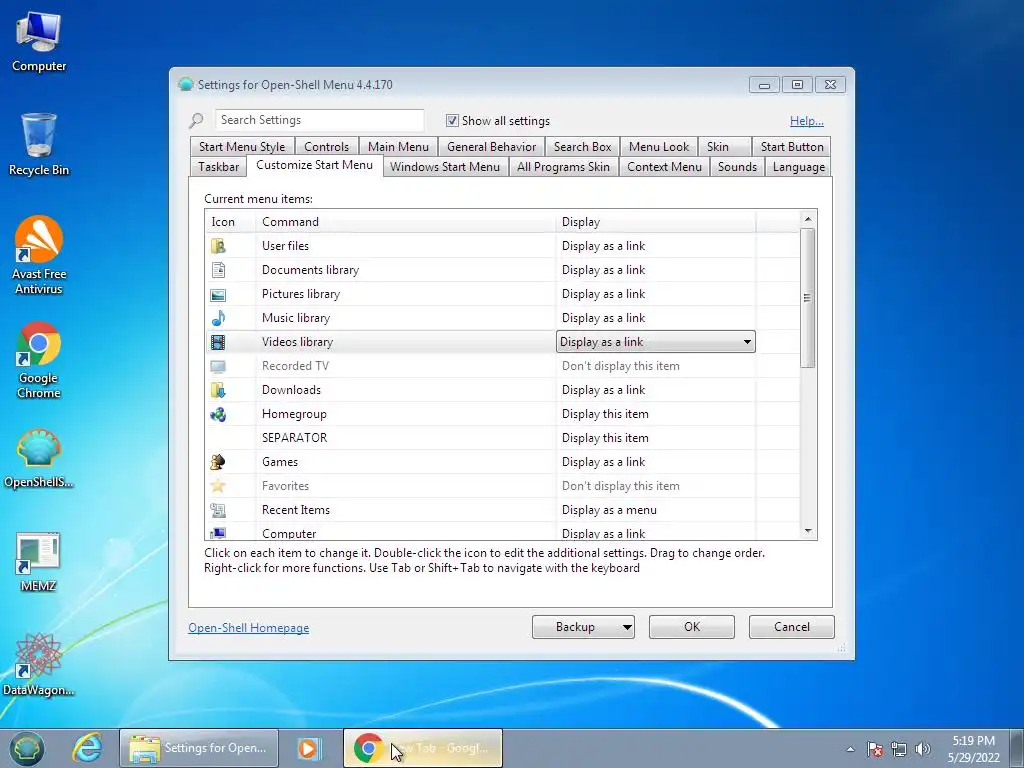Switch to the Start Menu Style tab

tap(242, 147)
